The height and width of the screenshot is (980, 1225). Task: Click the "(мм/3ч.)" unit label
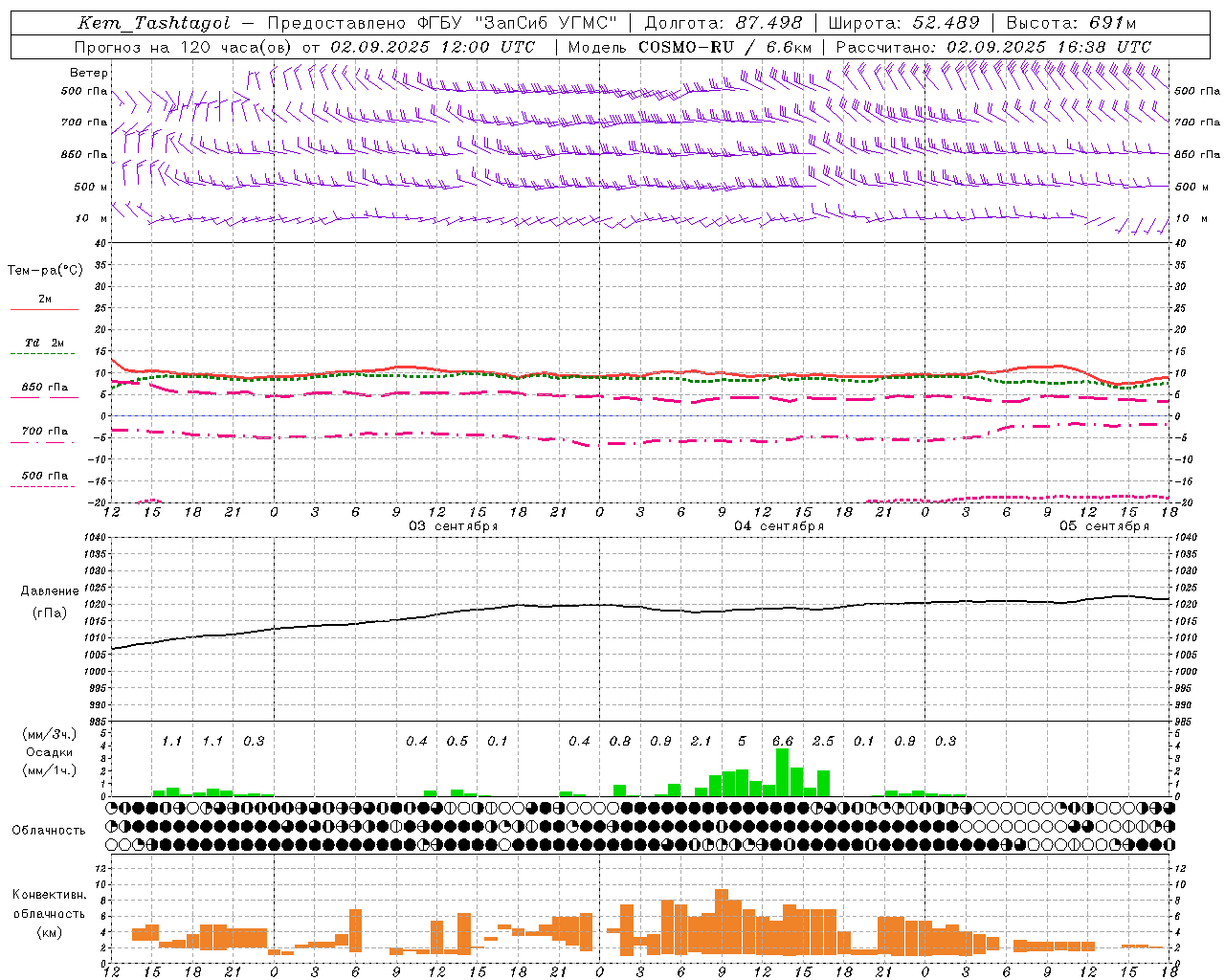point(50,734)
